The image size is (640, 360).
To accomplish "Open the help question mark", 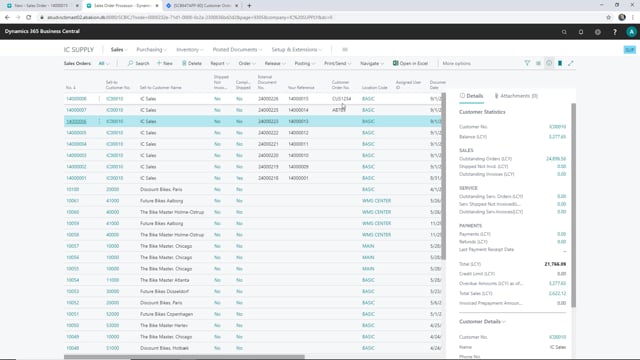I will point(615,32).
